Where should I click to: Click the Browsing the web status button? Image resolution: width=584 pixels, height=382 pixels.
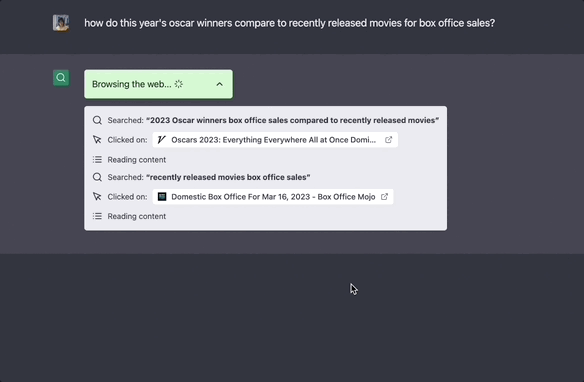pyautogui.click(x=158, y=84)
